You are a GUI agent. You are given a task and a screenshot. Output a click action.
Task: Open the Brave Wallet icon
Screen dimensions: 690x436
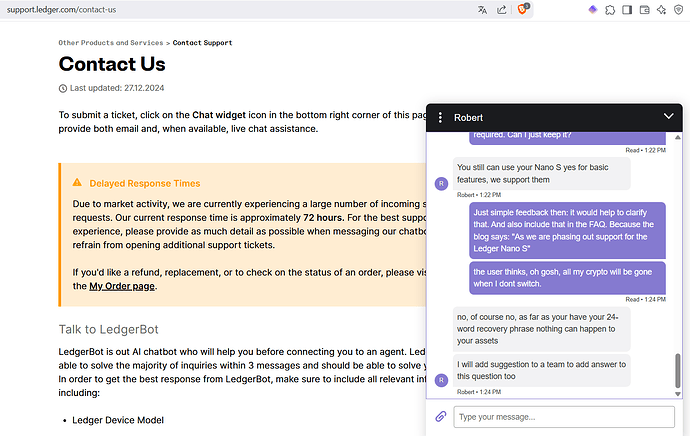[x=644, y=10]
